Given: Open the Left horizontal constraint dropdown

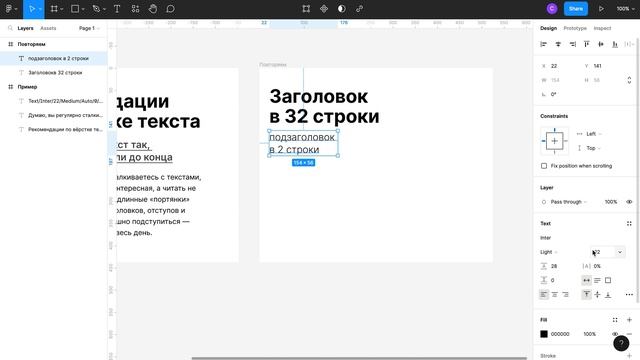Looking at the screenshot, I should tap(589, 134).
